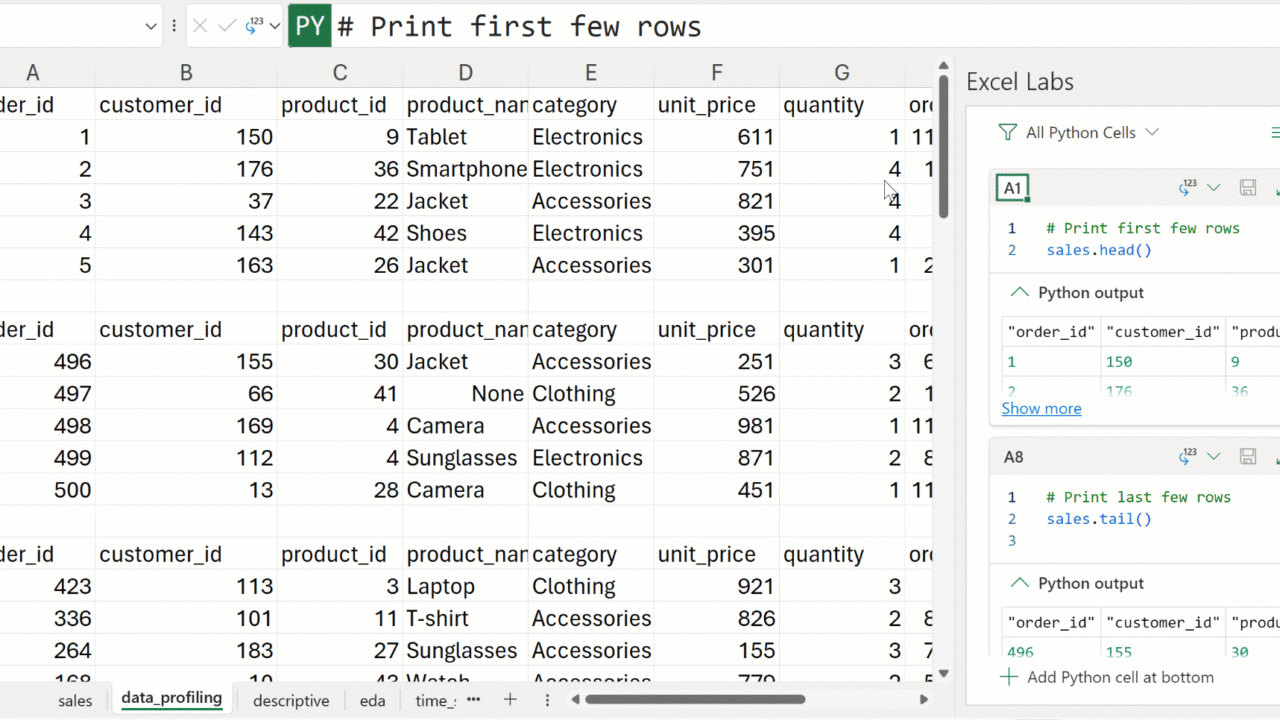This screenshot has width=1280, height=720.
Task: Switch to the eda sheet tab
Action: pos(373,701)
